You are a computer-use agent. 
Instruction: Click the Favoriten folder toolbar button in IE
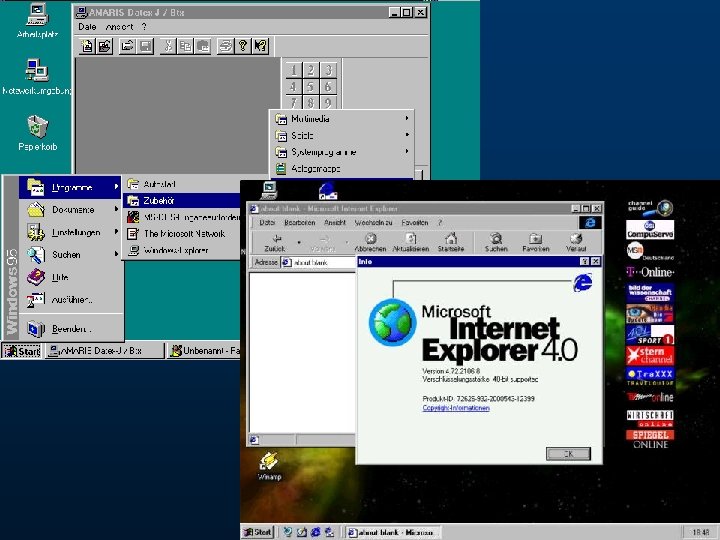coord(535,242)
